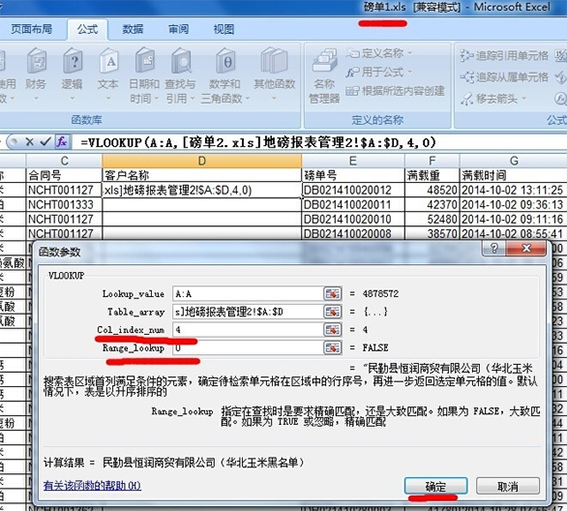
Task: Click time cell 2014-10-02 13:11:25
Action: (x=513, y=190)
